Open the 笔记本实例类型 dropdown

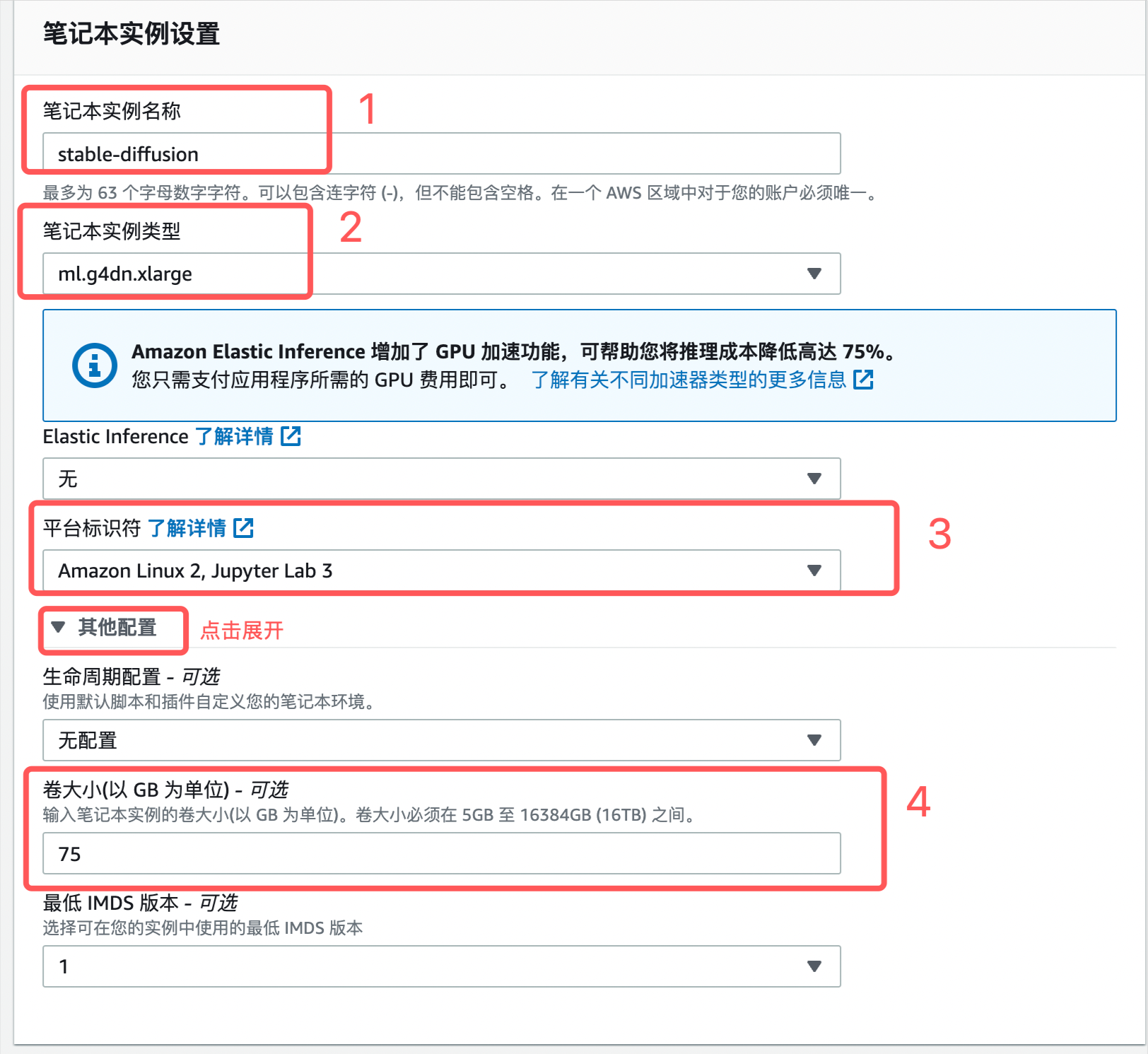click(x=442, y=274)
